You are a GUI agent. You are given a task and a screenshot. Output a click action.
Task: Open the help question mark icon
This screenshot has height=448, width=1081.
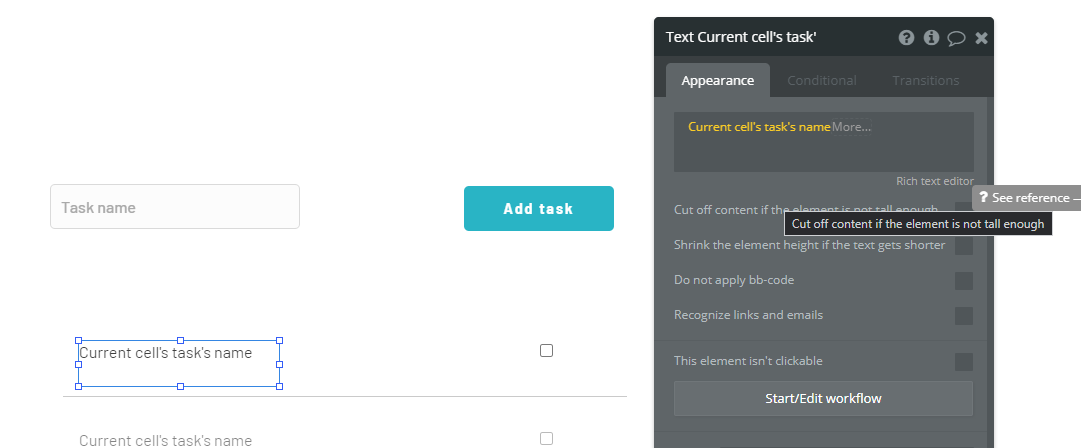(x=906, y=38)
